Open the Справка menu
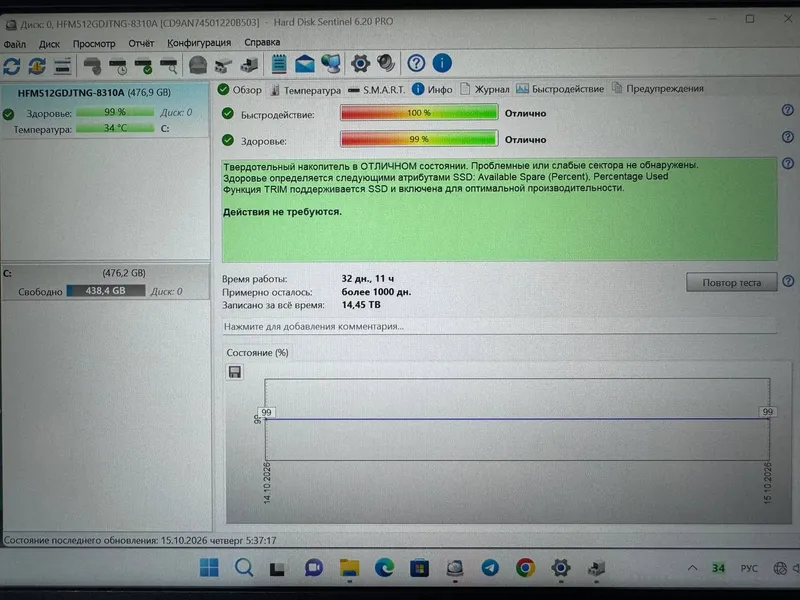 (262, 42)
